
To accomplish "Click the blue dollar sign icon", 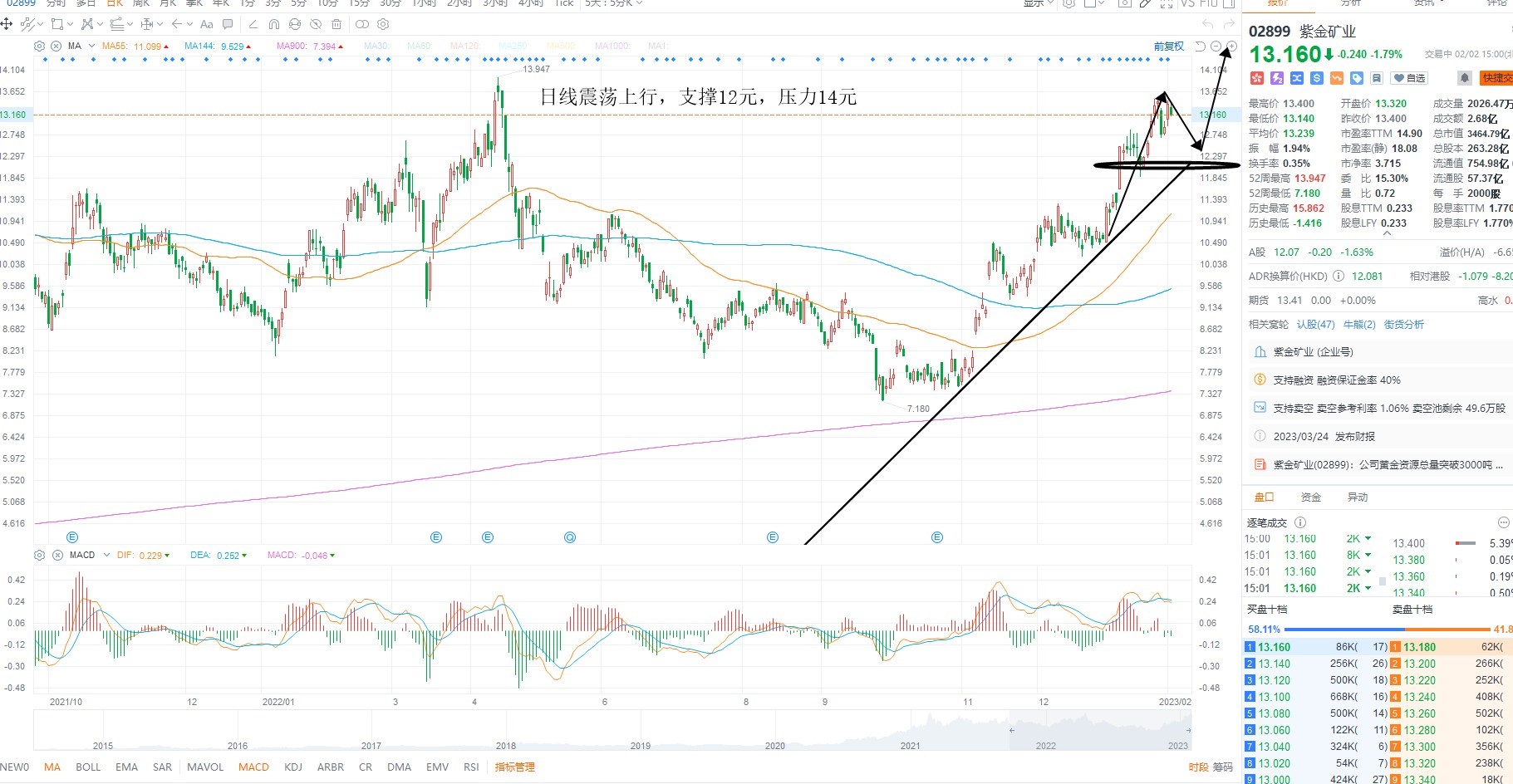I will point(1317,78).
